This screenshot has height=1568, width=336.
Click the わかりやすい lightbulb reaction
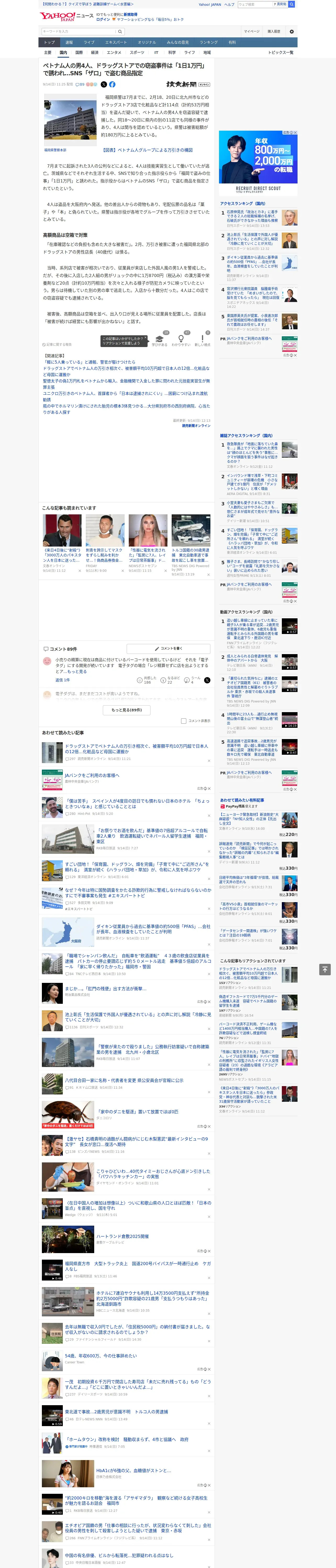point(181,340)
